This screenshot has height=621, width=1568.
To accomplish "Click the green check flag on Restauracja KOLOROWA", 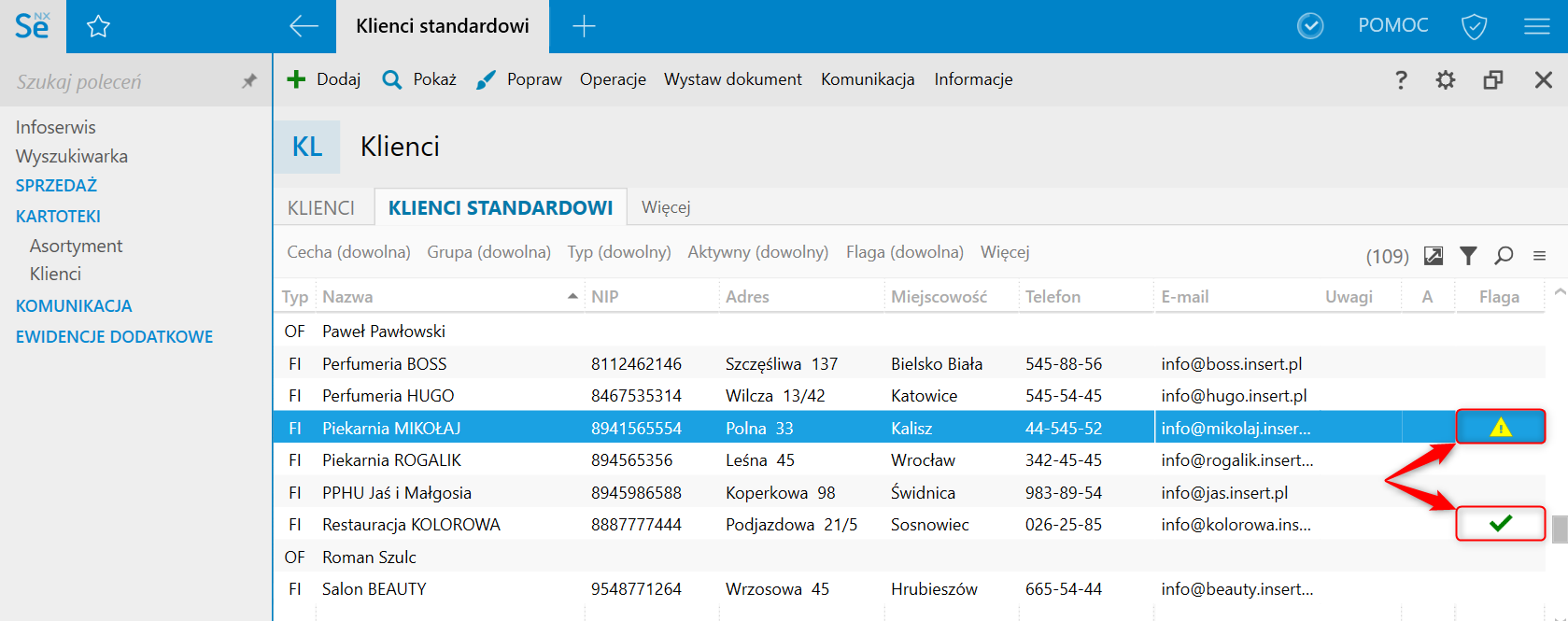I will pyautogui.click(x=1500, y=524).
